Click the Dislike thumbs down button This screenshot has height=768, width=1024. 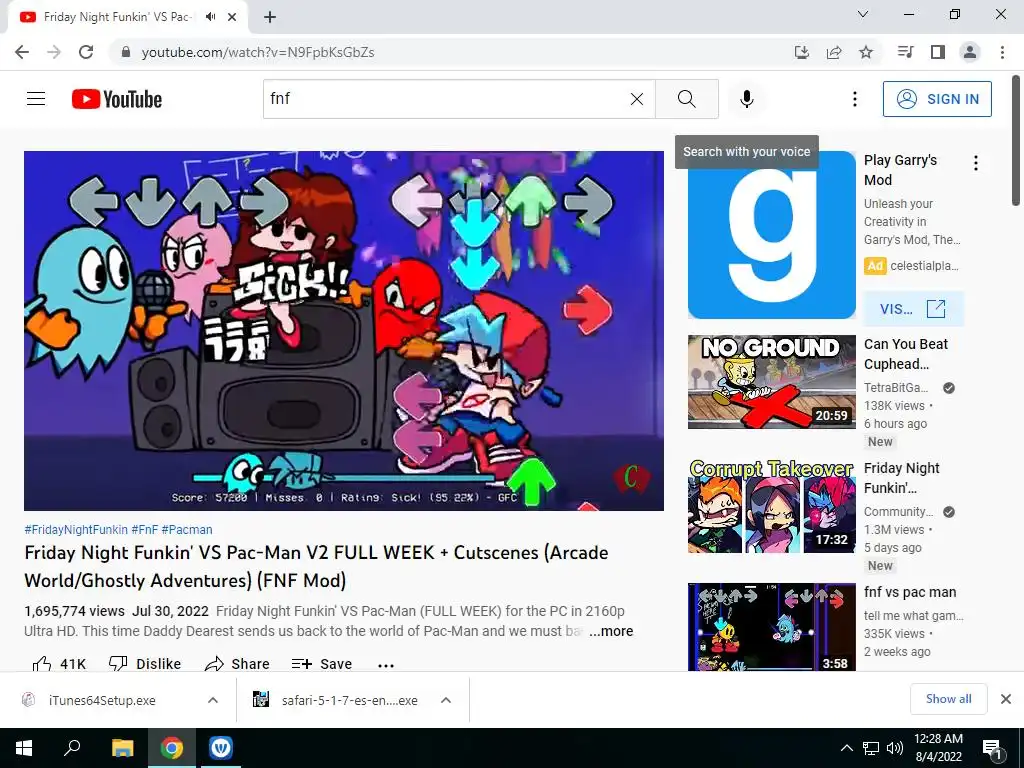point(145,664)
